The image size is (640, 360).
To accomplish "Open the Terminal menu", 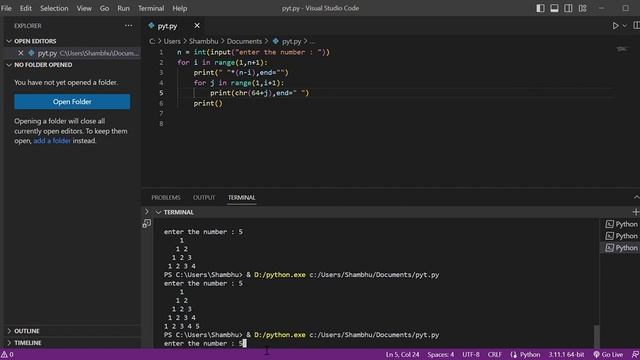I will pos(151,8).
